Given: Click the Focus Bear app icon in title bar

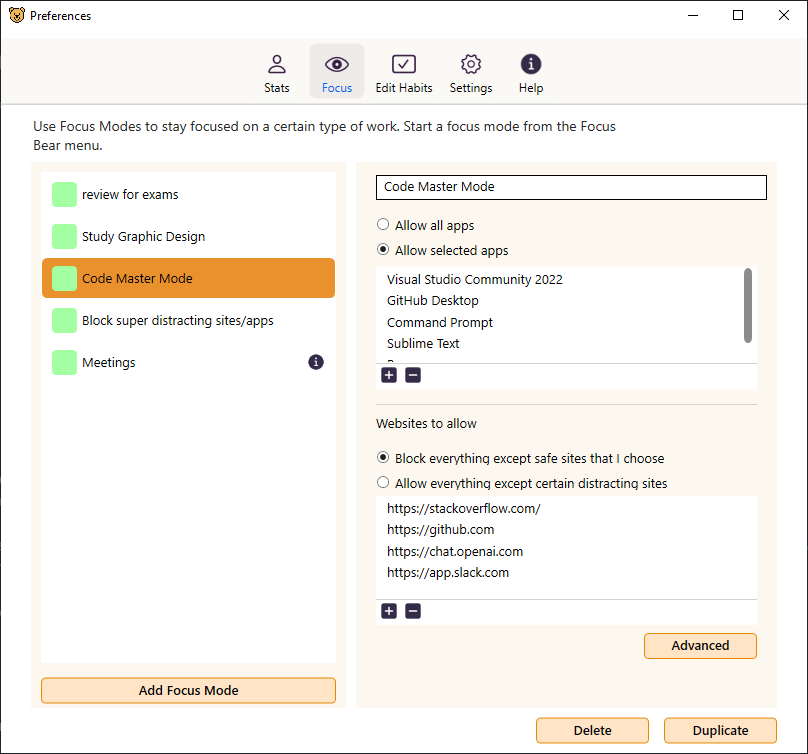Looking at the screenshot, I should [x=16, y=15].
